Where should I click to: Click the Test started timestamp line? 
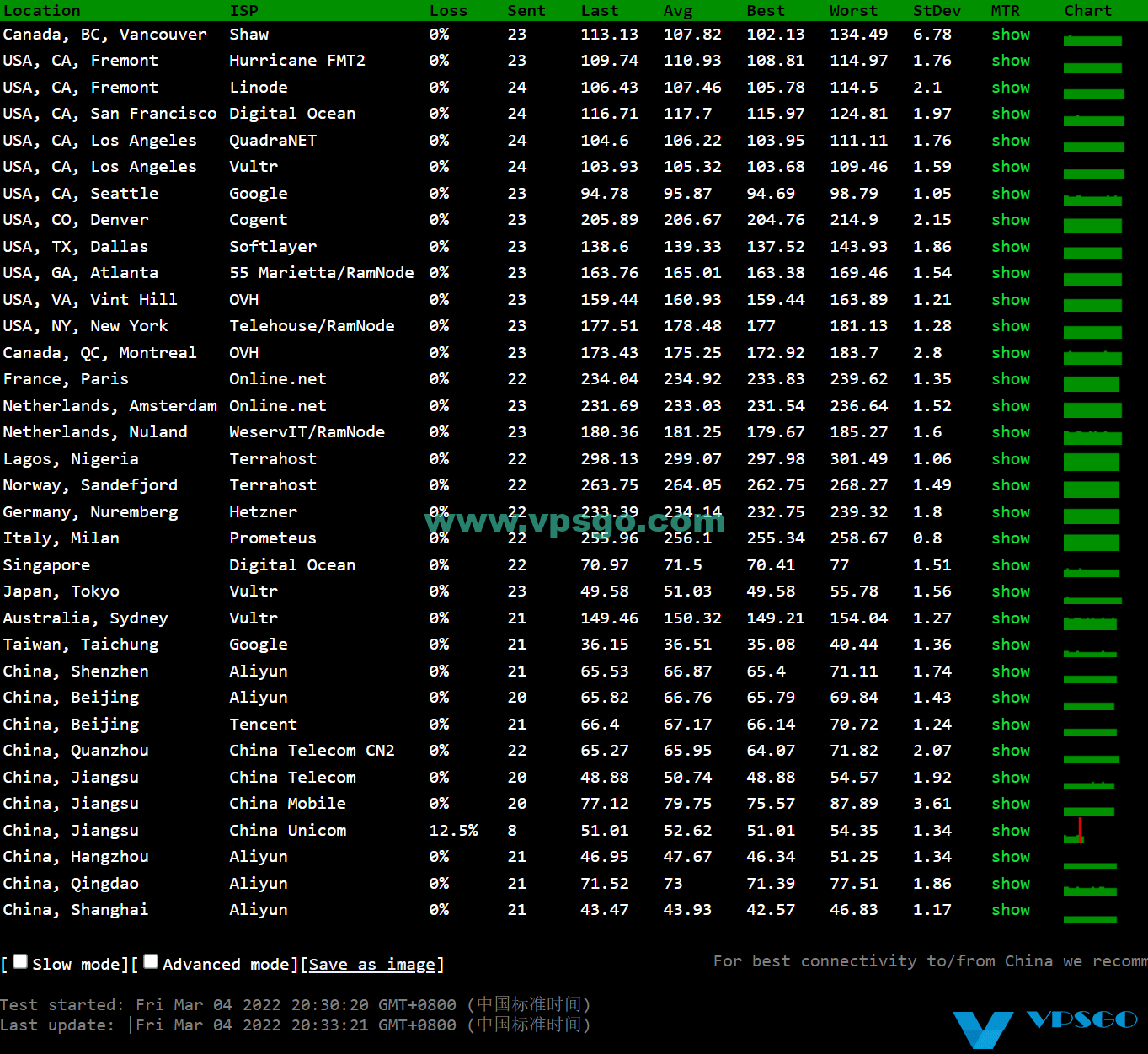pos(296,1004)
